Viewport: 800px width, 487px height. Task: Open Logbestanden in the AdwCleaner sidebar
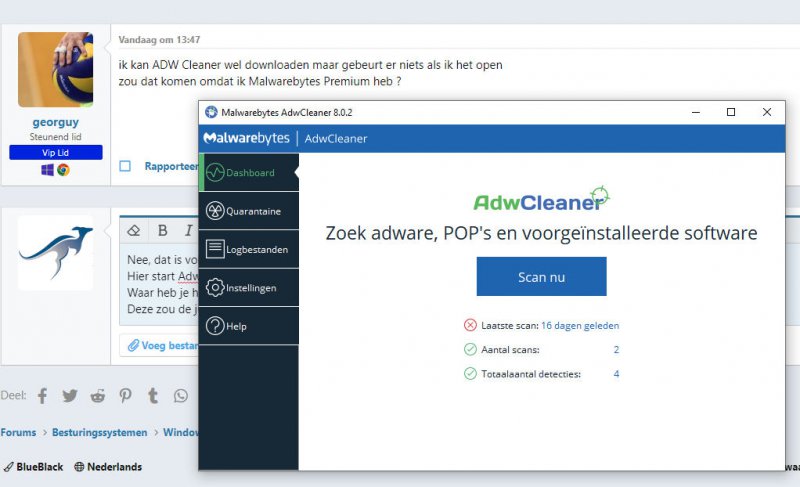point(248,249)
